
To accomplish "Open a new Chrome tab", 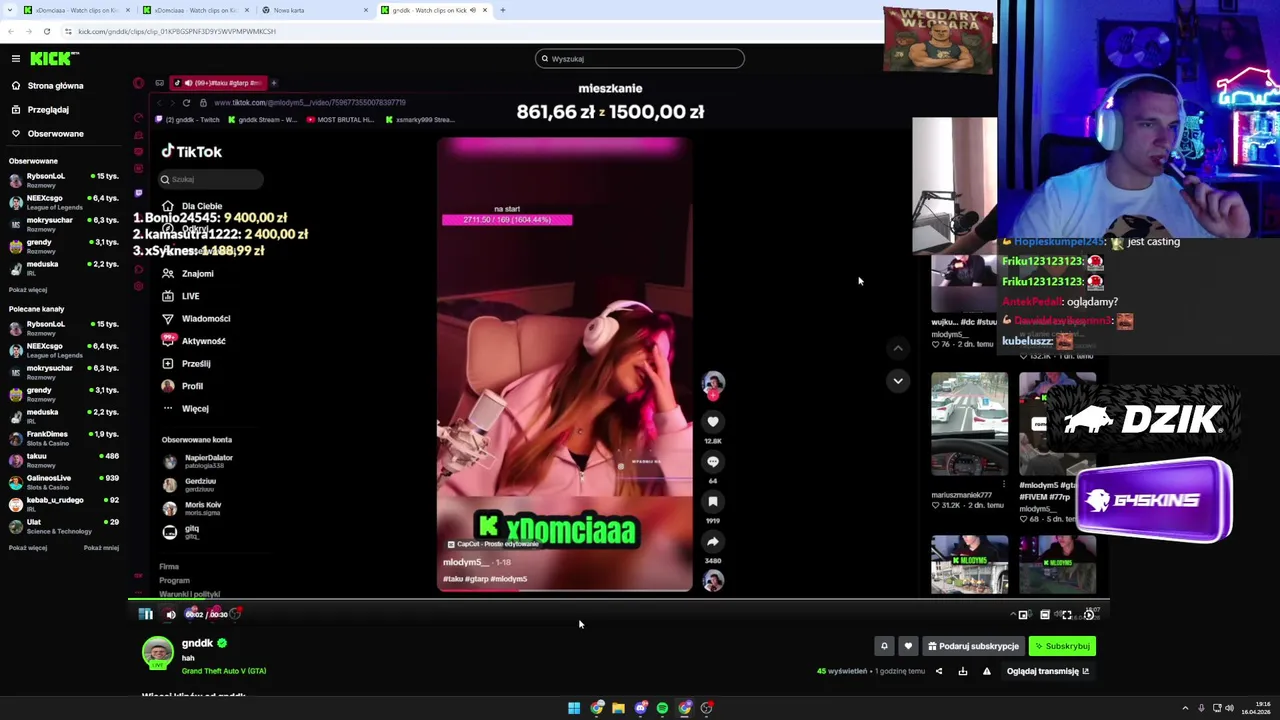I will click(x=502, y=10).
